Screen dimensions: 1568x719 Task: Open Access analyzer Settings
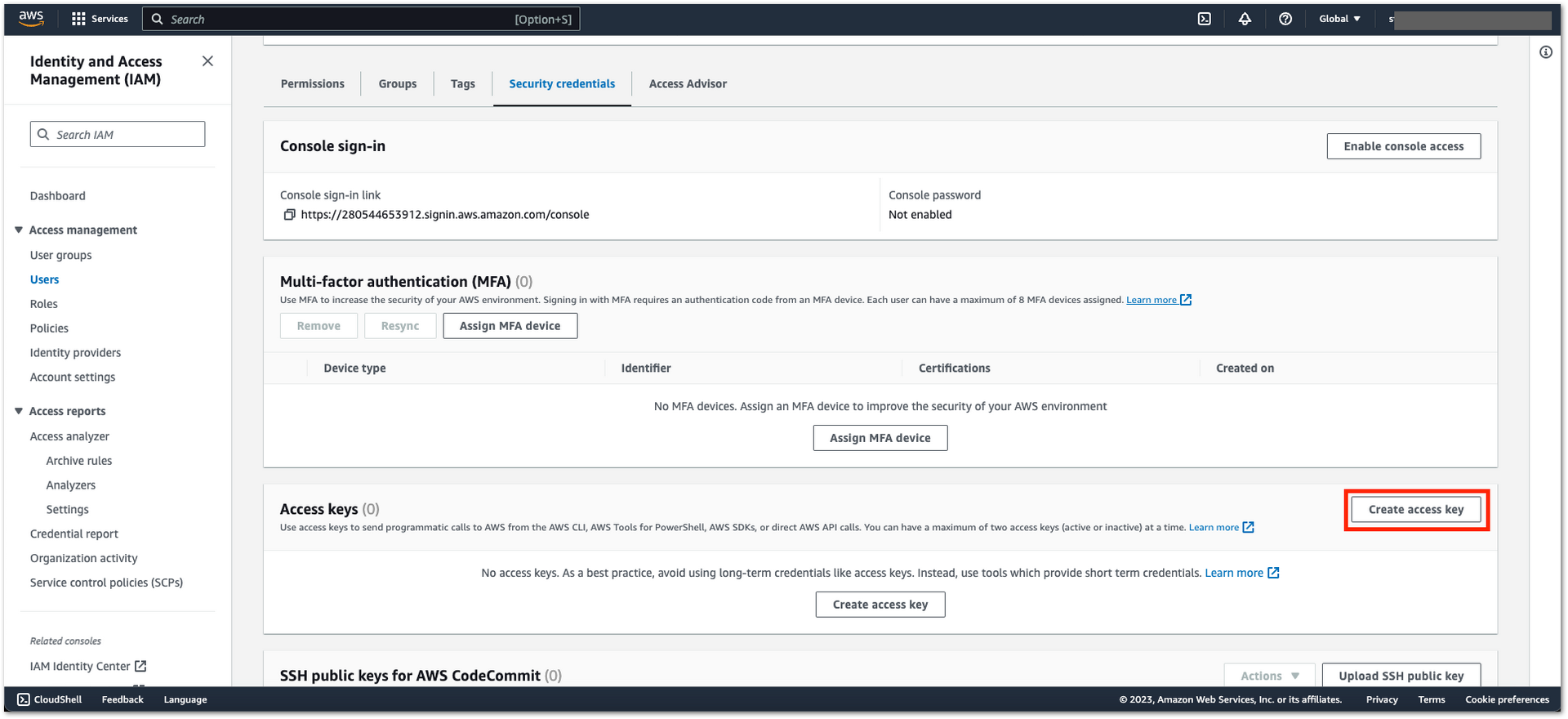pyautogui.click(x=68, y=510)
